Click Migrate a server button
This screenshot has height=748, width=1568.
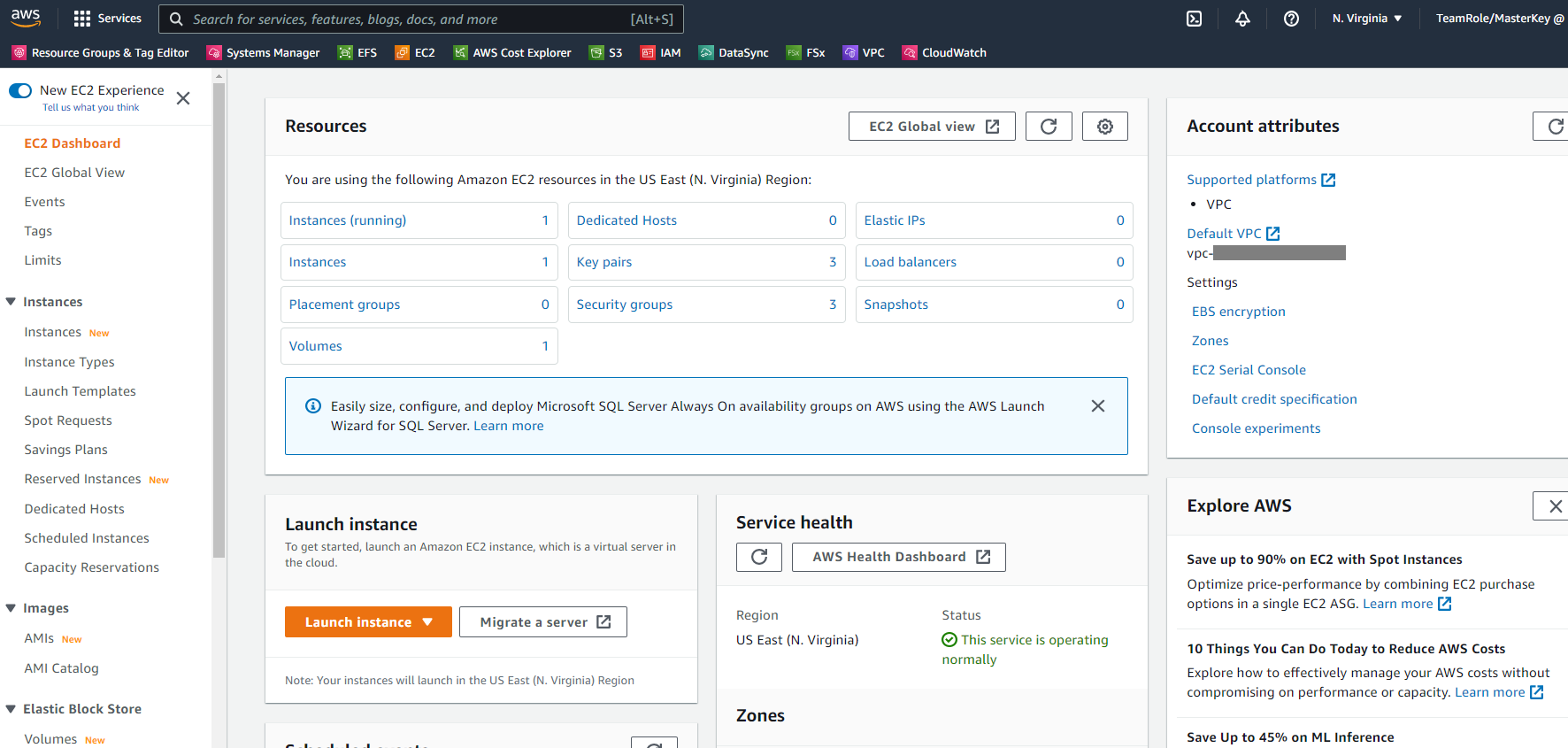[x=543, y=622]
